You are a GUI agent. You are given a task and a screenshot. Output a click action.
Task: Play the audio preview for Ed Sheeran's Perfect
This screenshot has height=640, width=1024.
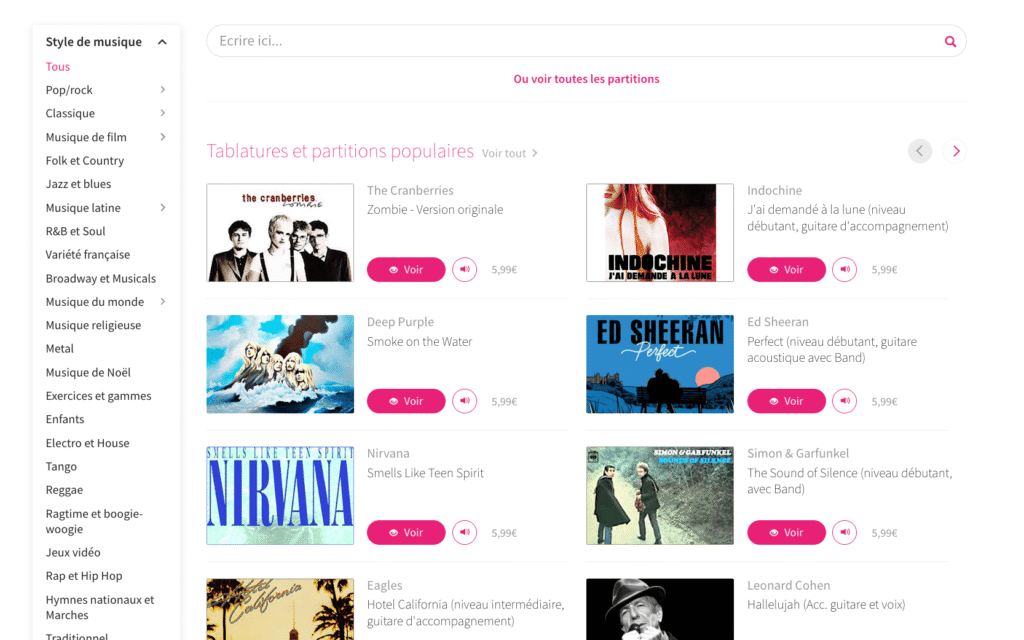[x=844, y=401]
